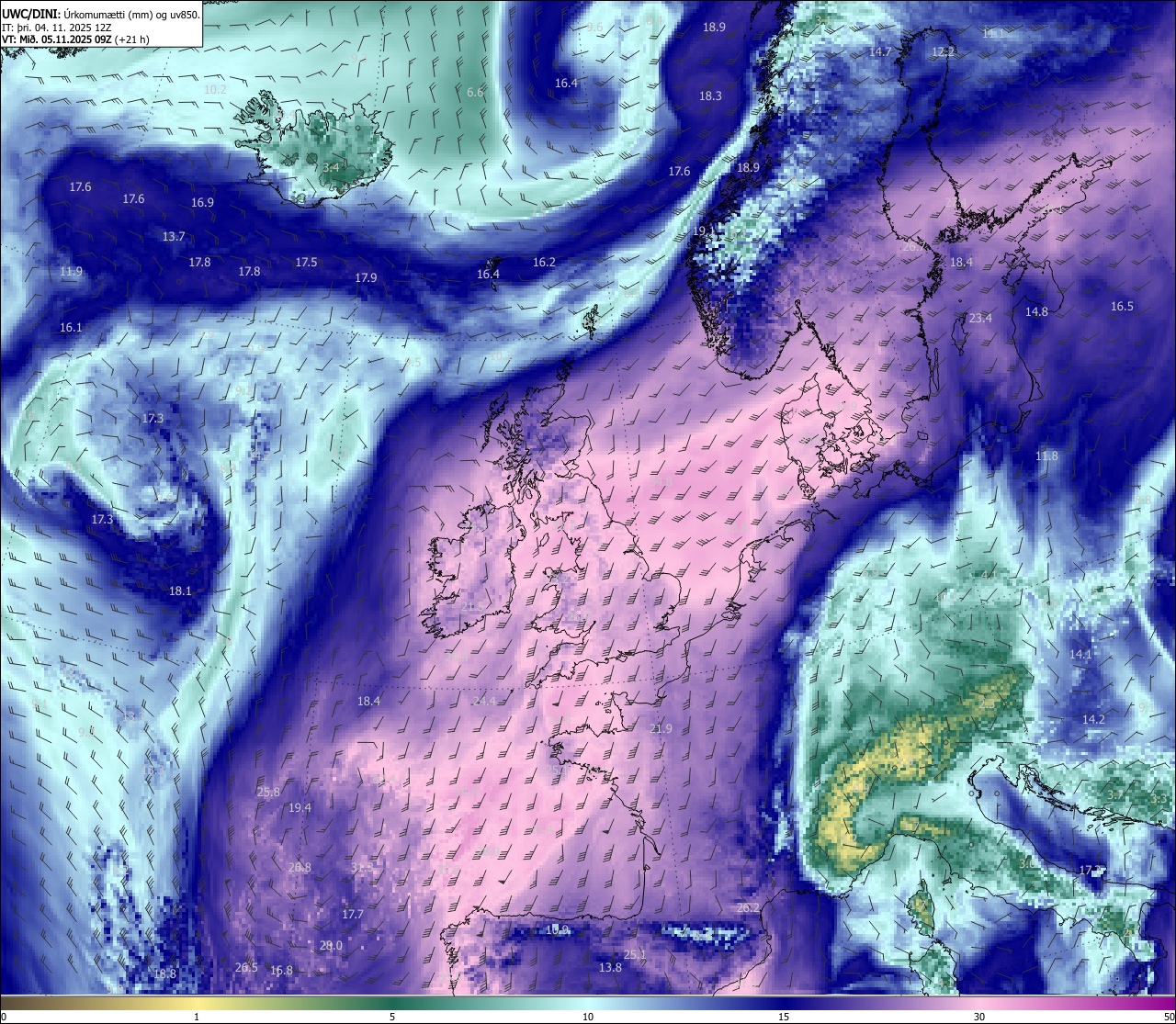Click the 24.4 value southwest of Ireland

tap(484, 701)
